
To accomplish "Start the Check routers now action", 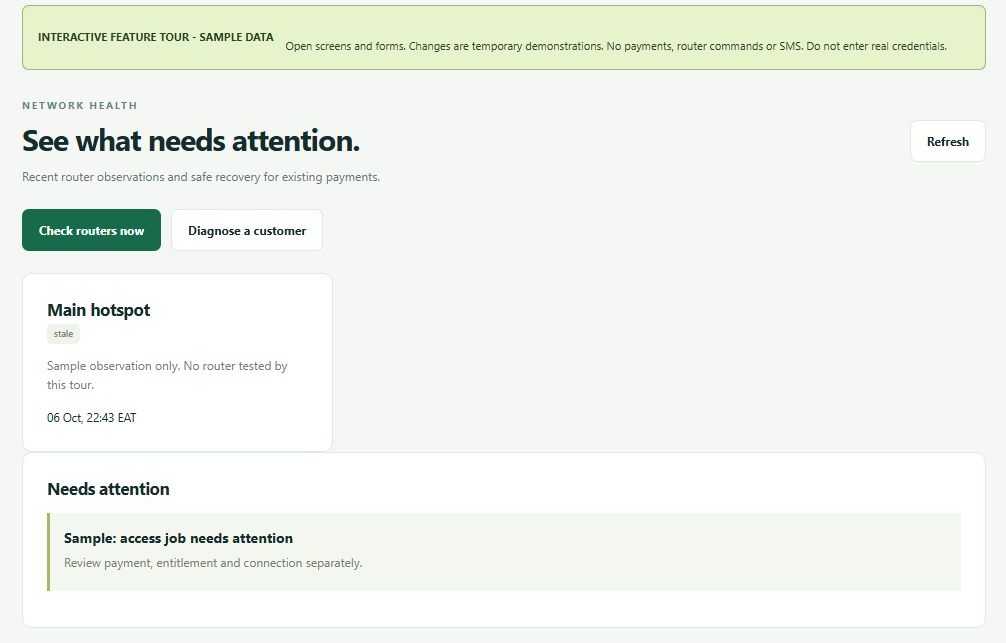I will click(91, 230).
